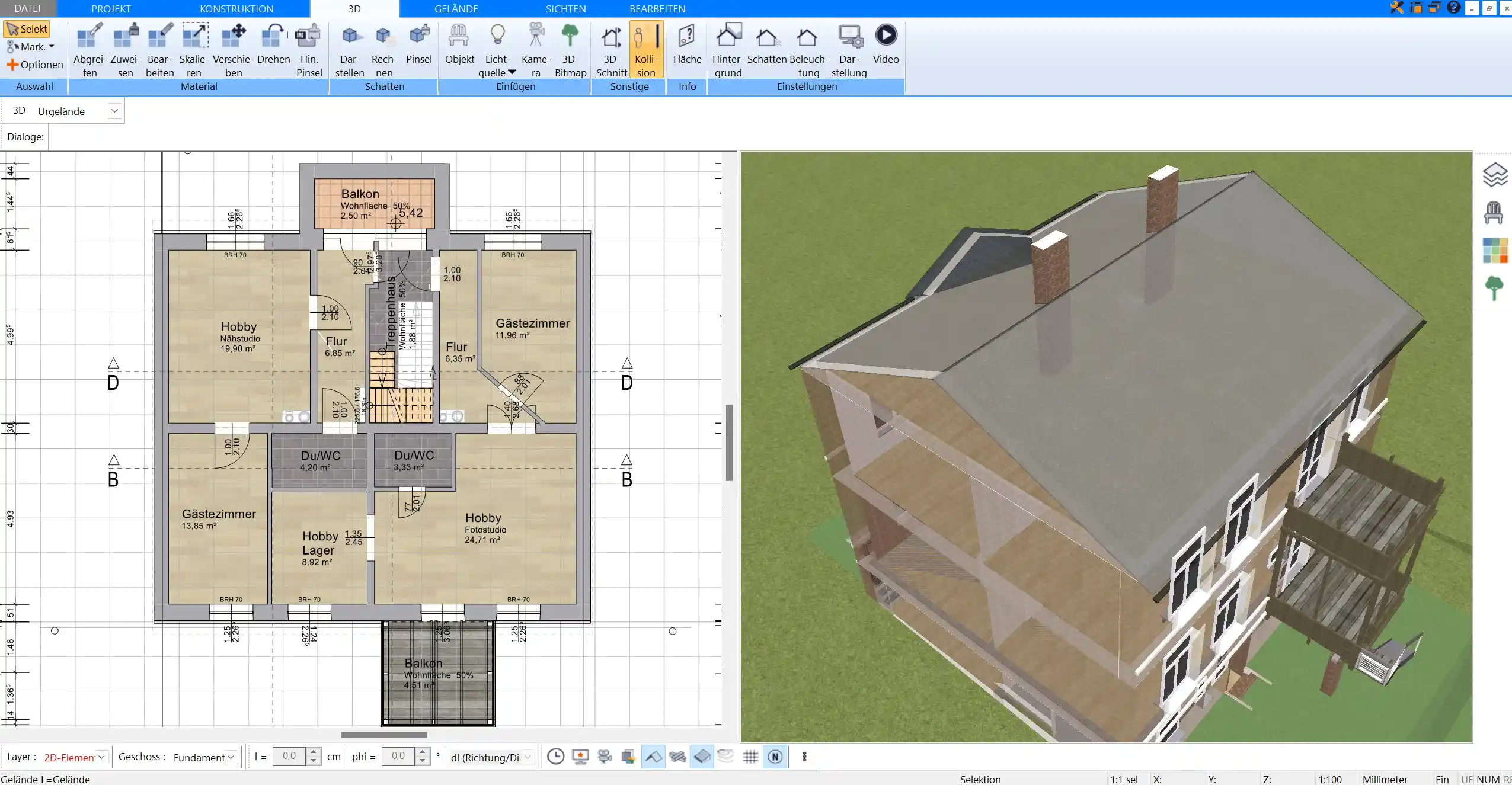Image resolution: width=1512 pixels, height=785 pixels.
Task: Switch to the KONSTRUKTION tab
Action: point(236,8)
